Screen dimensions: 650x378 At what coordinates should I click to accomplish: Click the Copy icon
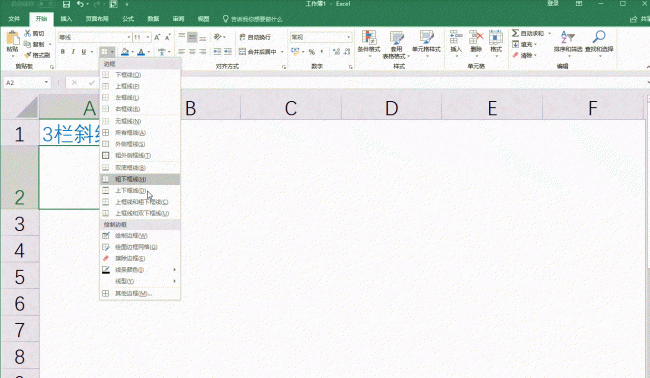pos(28,44)
